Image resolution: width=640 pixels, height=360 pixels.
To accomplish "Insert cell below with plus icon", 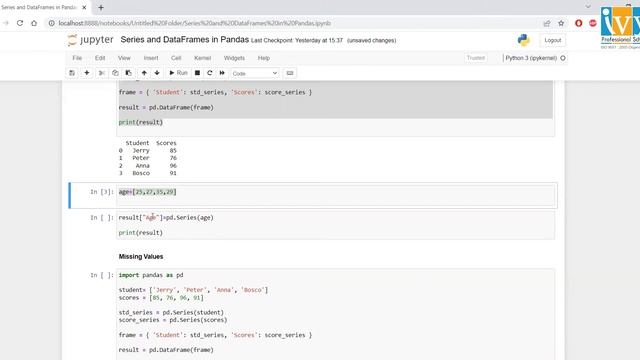I will (x=87, y=73).
